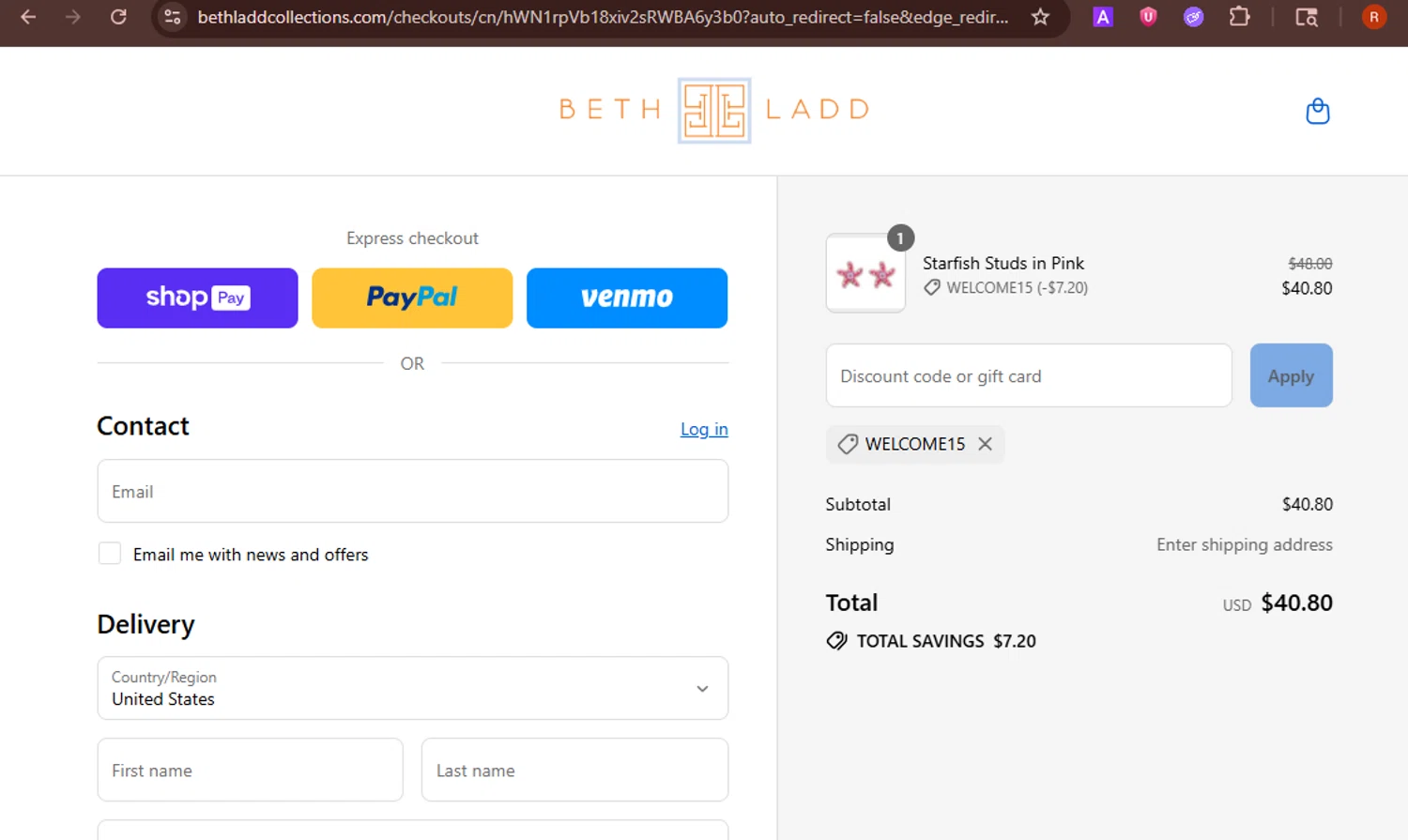
Task: Click the Beth Ladd logo
Action: pyautogui.click(x=714, y=110)
